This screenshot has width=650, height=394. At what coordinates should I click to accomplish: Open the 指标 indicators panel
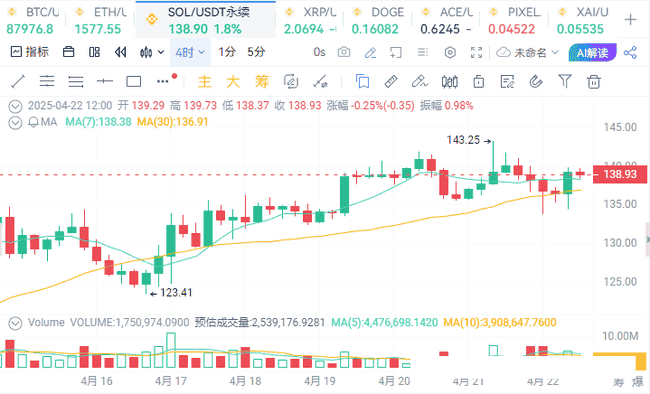pyautogui.click(x=29, y=52)
